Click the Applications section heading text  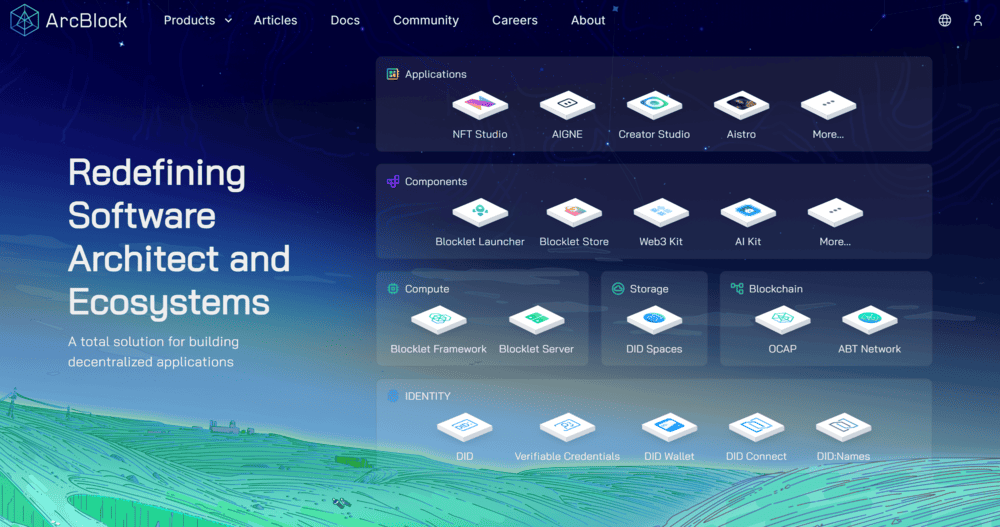coord(436,74)
